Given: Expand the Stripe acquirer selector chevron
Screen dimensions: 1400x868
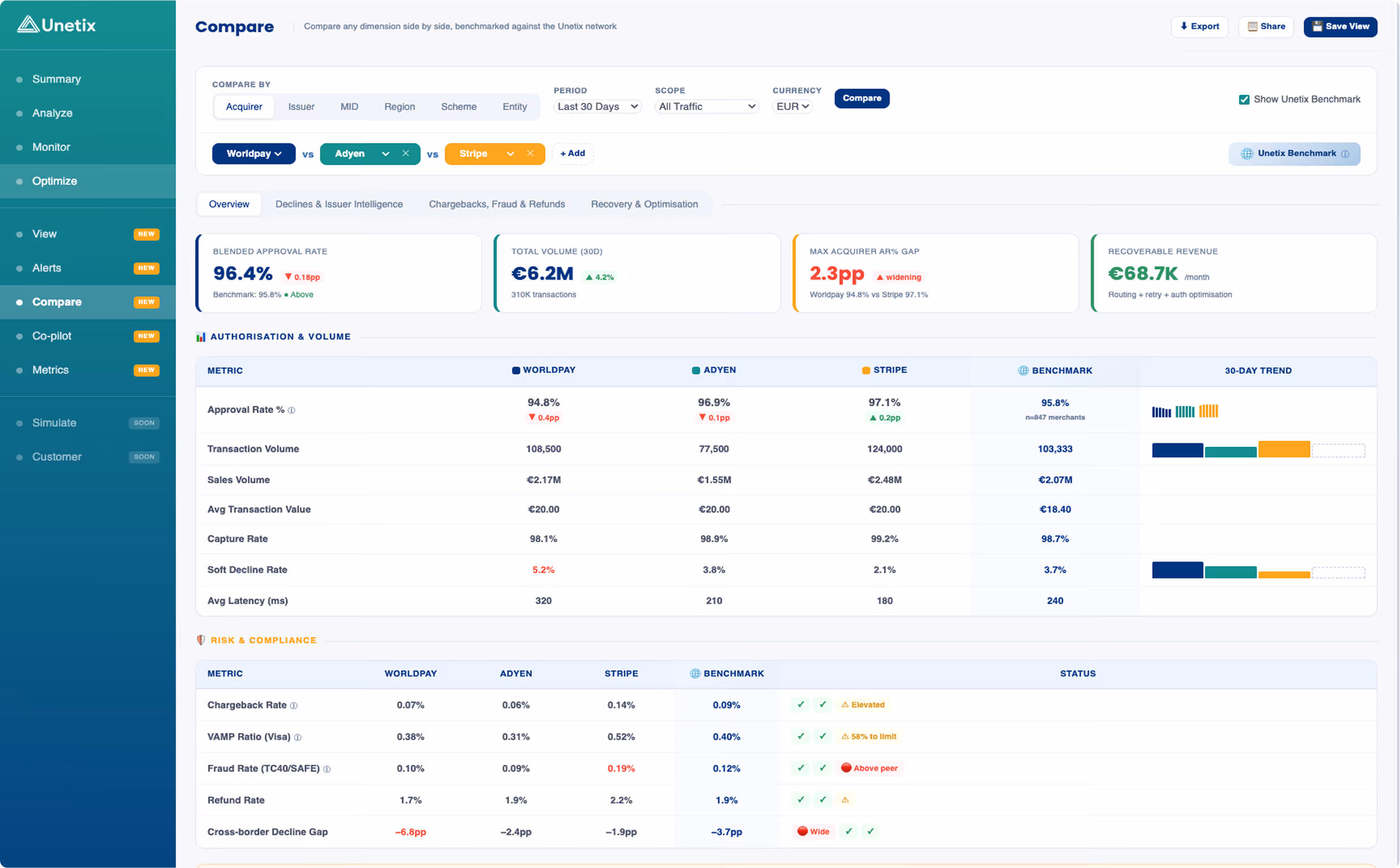Looking at the screenshot, I should click(x=510, y=154).
